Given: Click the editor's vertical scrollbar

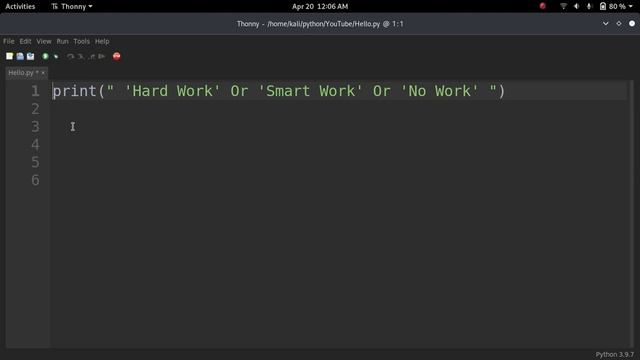Looking at the screenshot, I should tap(631, 214).
